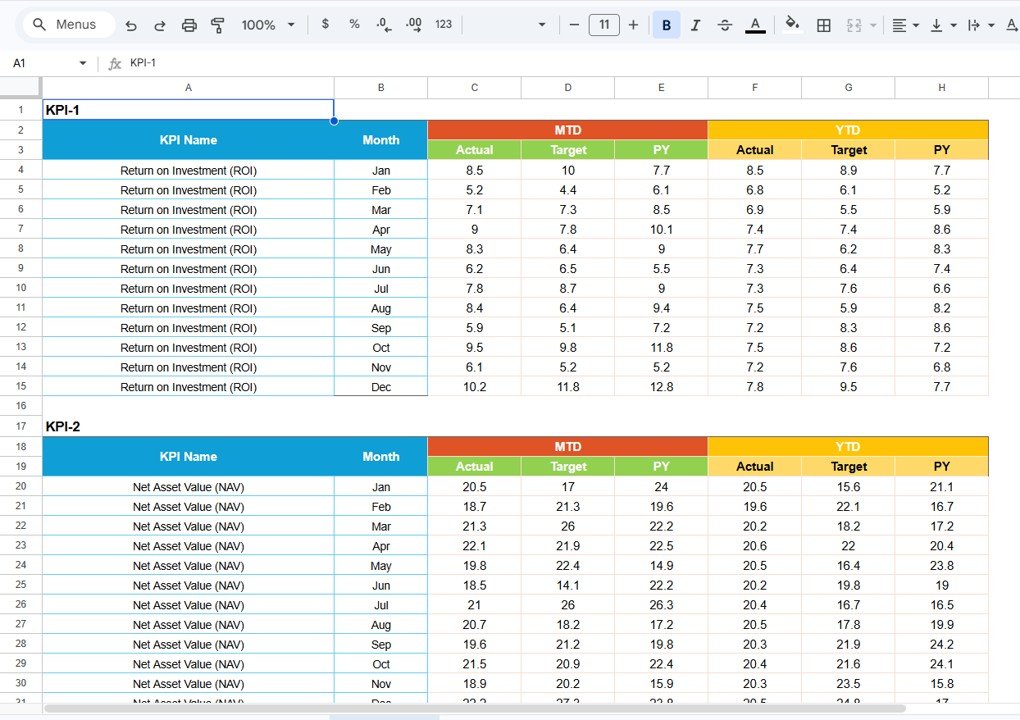Toggle italic formatting

click(696, 24)
